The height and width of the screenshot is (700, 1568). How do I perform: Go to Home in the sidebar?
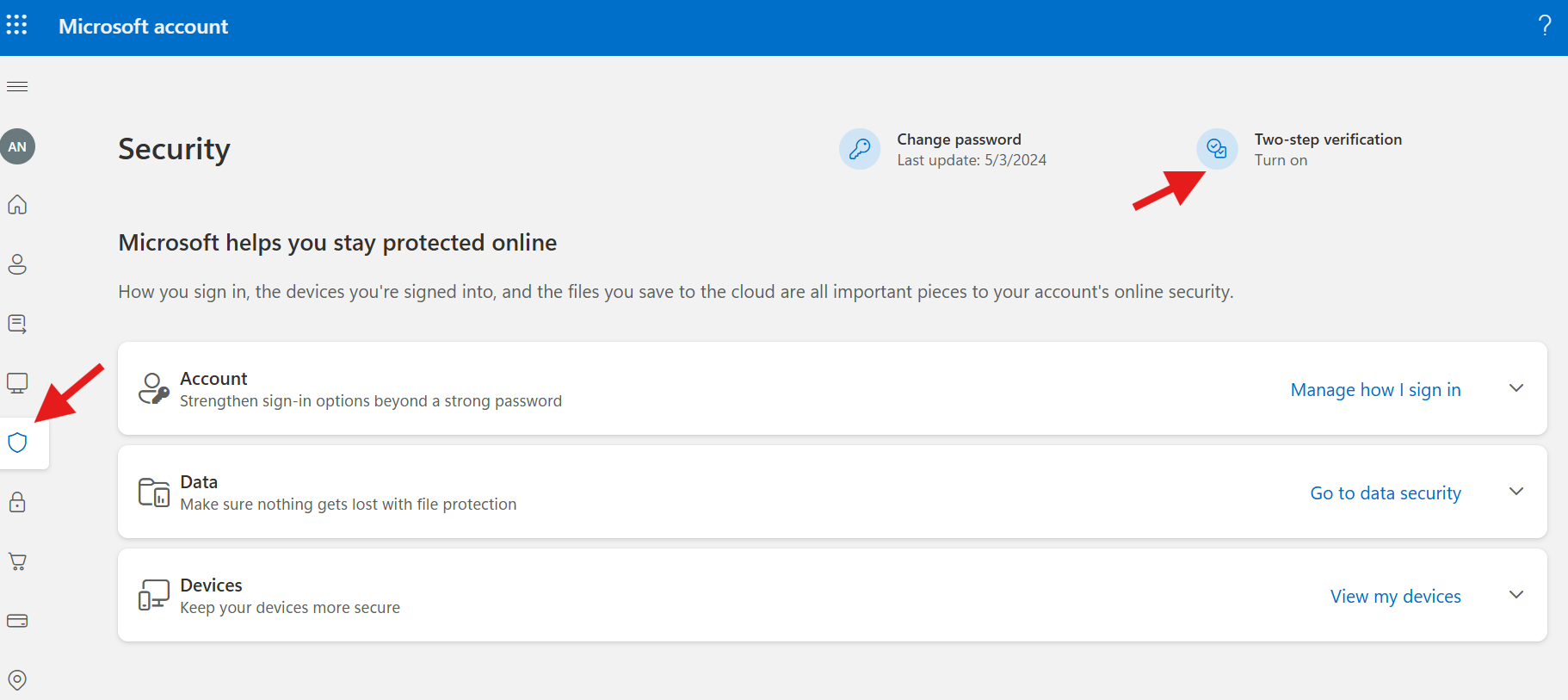click(x=17, y=205)
